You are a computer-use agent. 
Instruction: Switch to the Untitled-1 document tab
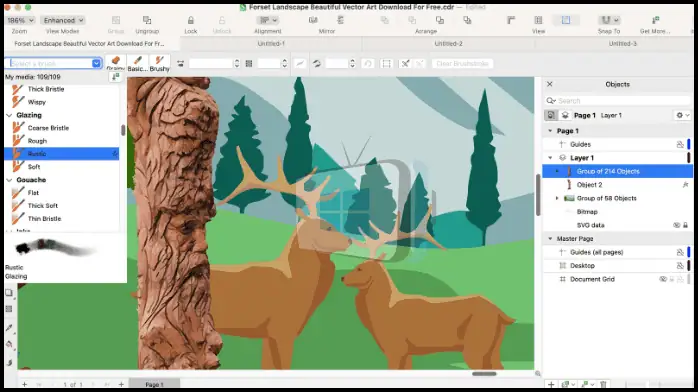pyautogui.click(x=271, y=44)
